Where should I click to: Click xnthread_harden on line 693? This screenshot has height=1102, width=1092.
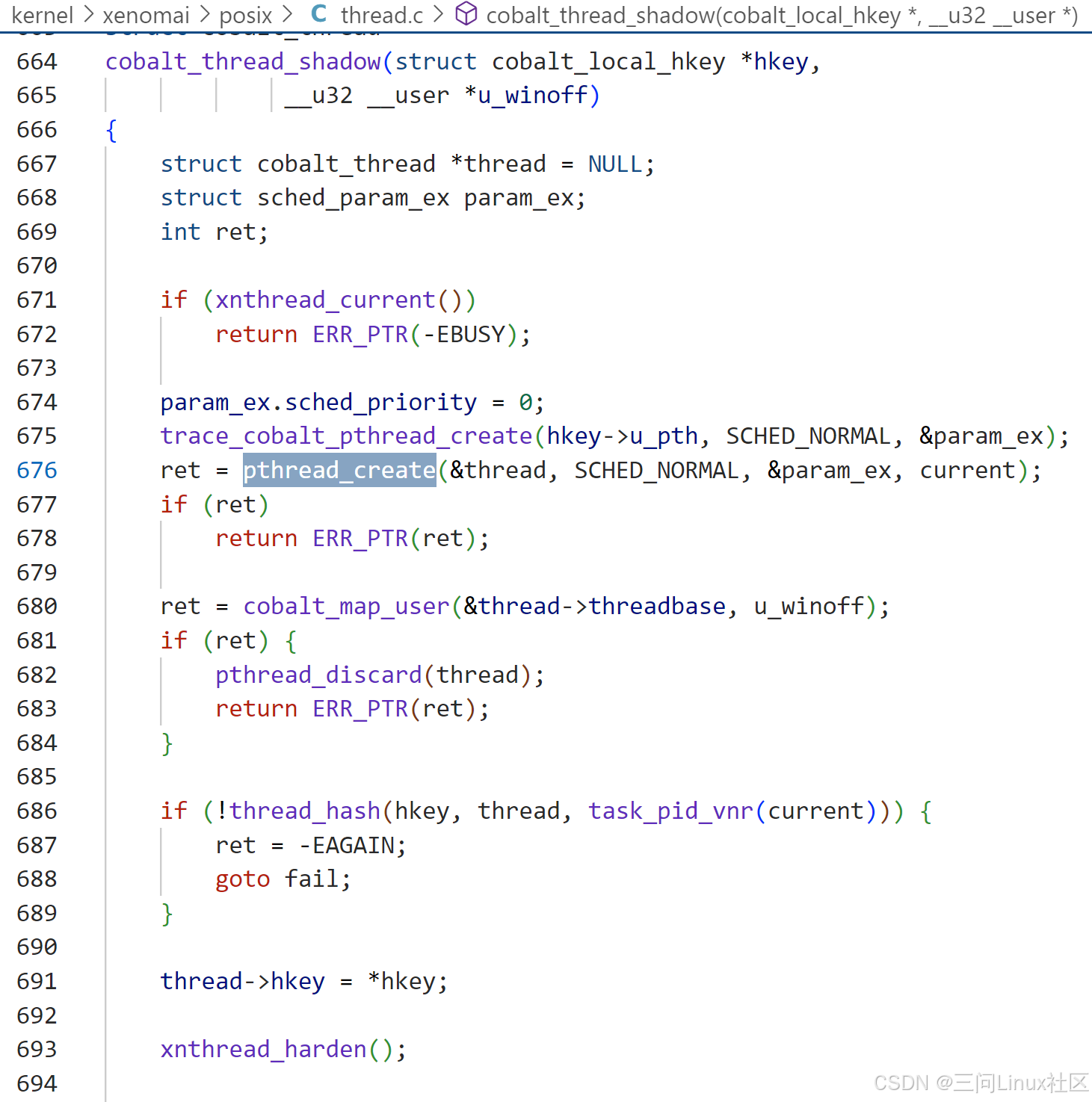[x=264, y=1049]
